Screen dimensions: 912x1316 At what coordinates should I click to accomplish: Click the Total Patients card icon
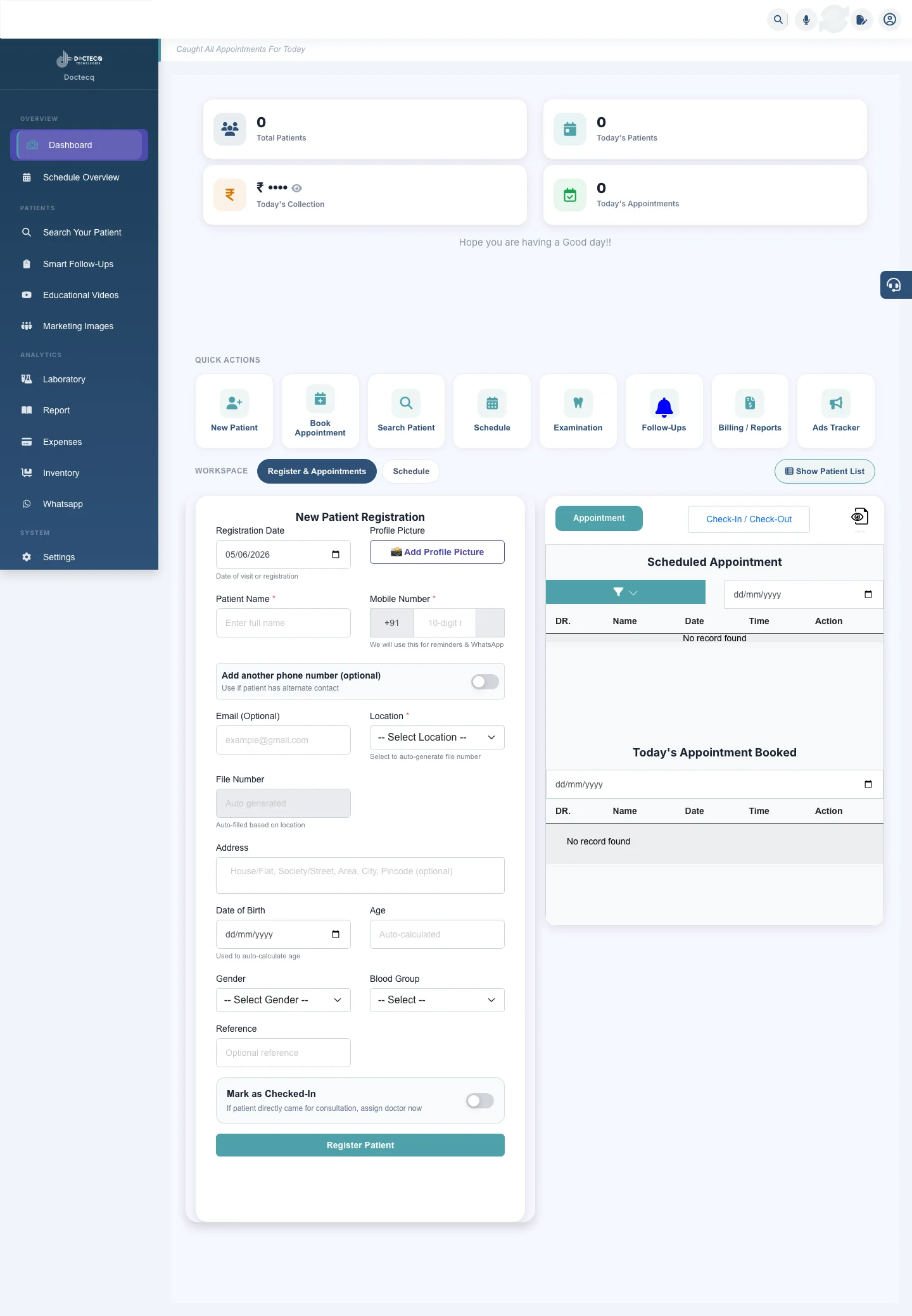tap(230, 129)
